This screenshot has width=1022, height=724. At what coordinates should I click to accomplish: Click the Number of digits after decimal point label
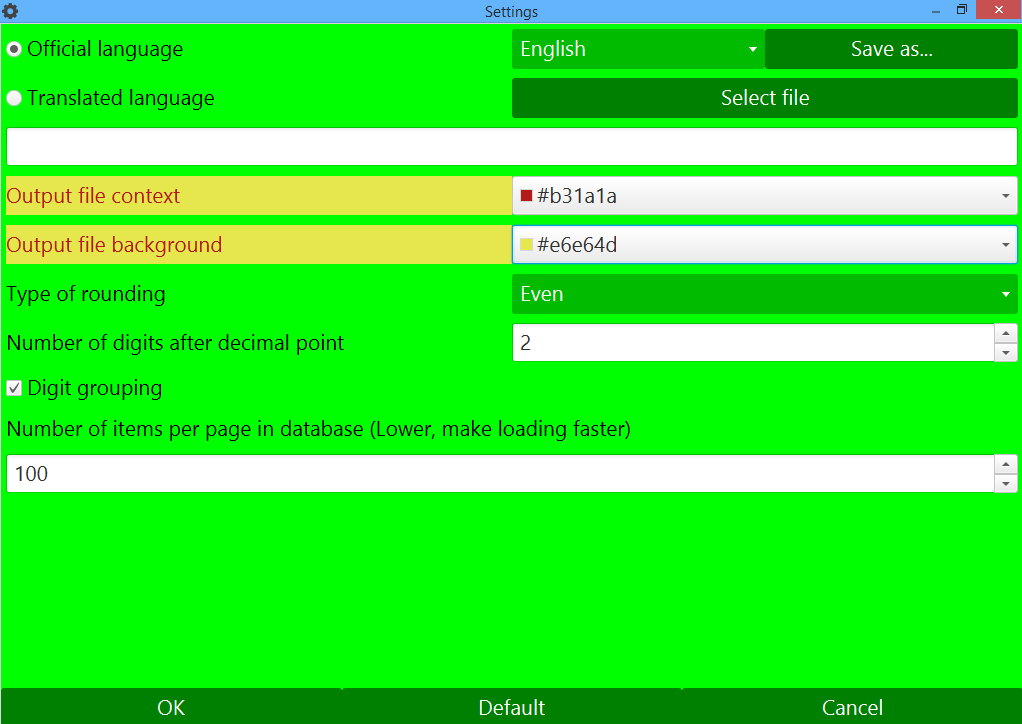pos(175,343)
